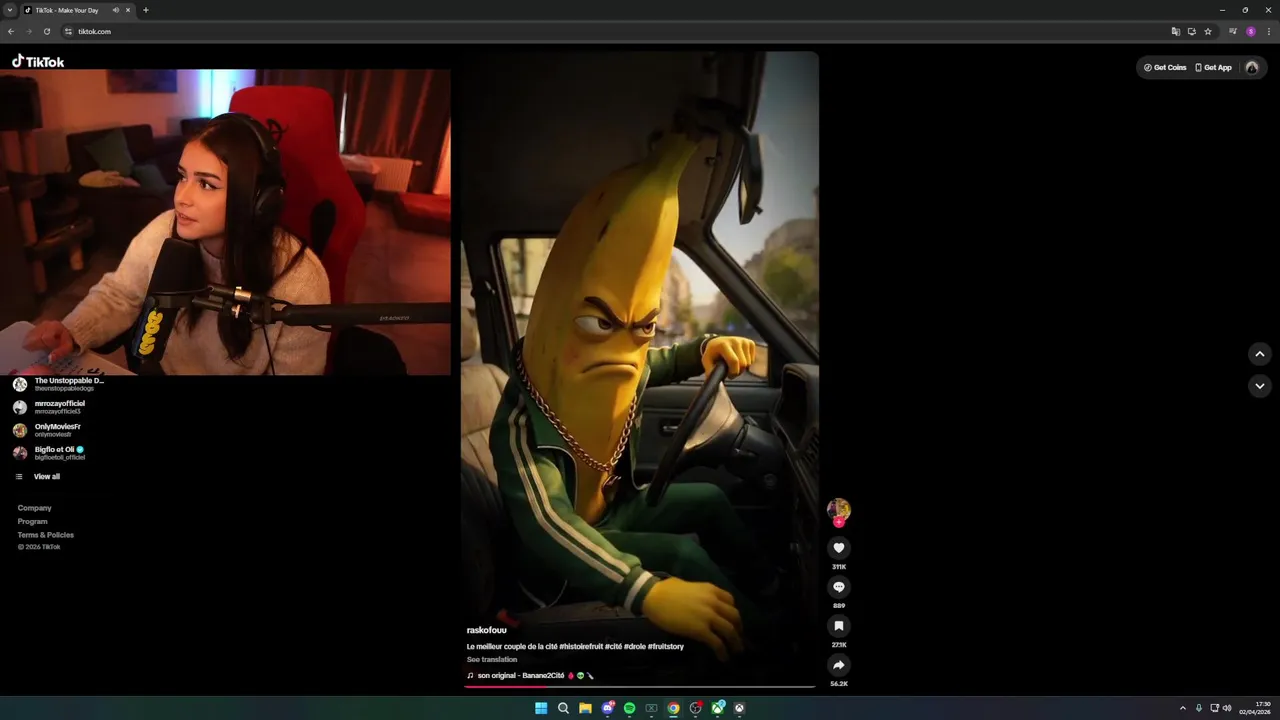The height and width of the screenshot is (720, 1280).
Task: Open Spotify from the taskbar
Action: tap(629, 708)
